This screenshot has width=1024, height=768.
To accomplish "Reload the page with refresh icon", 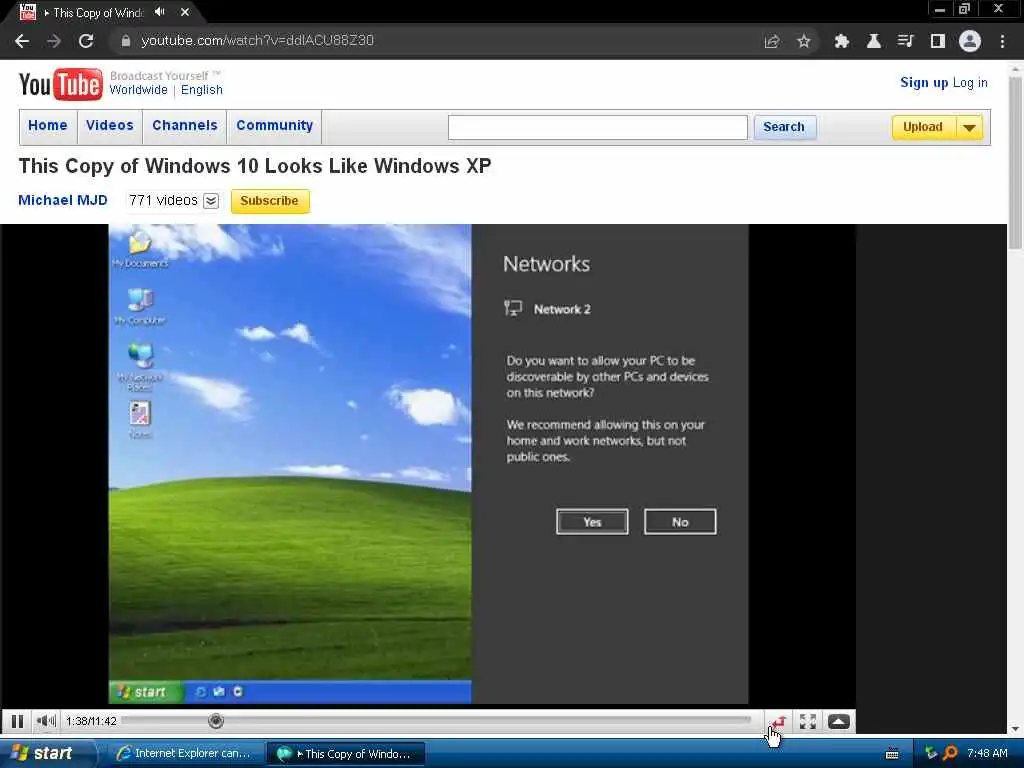I will tap(86, 41).
